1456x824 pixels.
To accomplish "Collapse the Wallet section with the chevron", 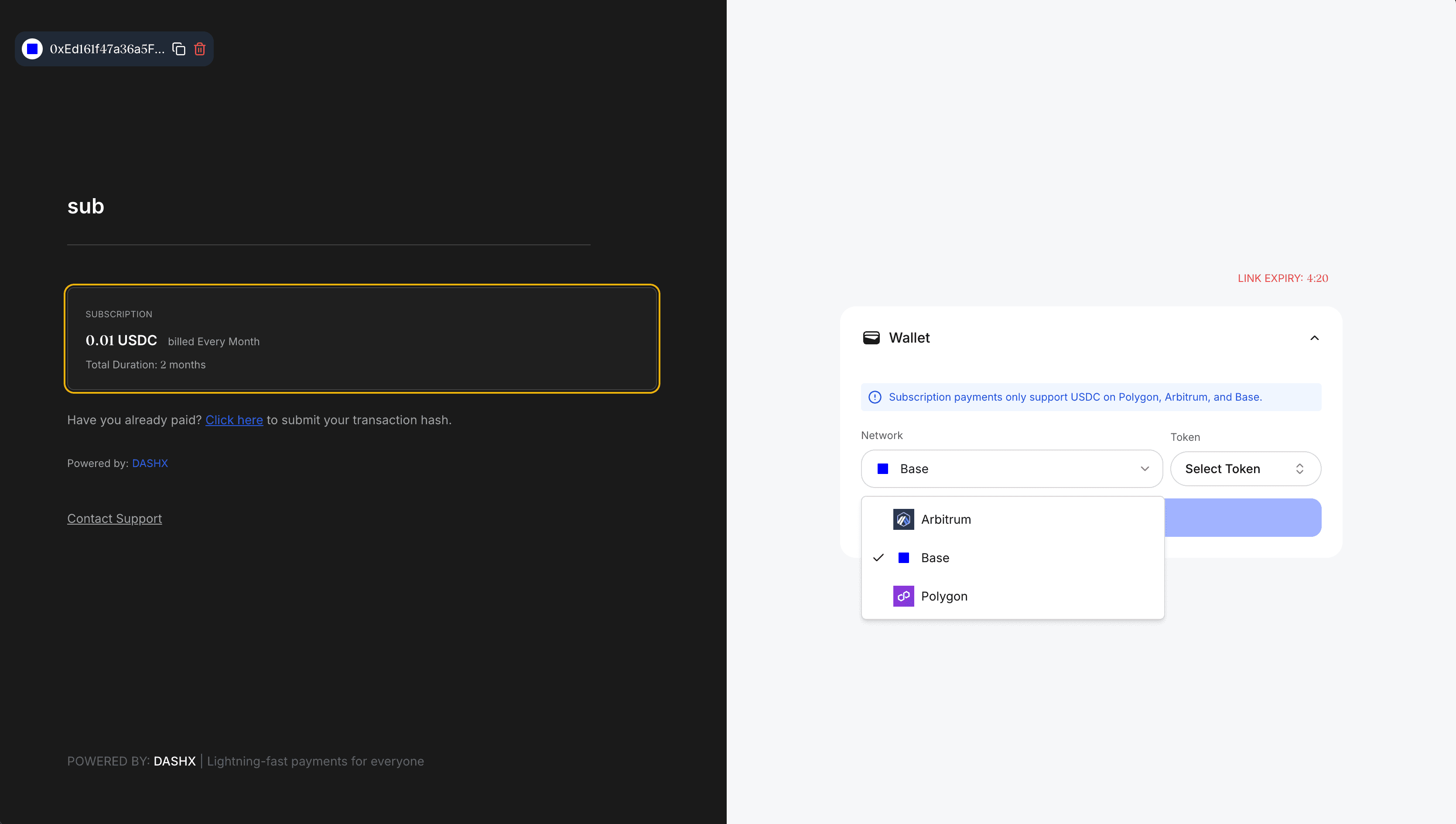I will [1314, 337].
